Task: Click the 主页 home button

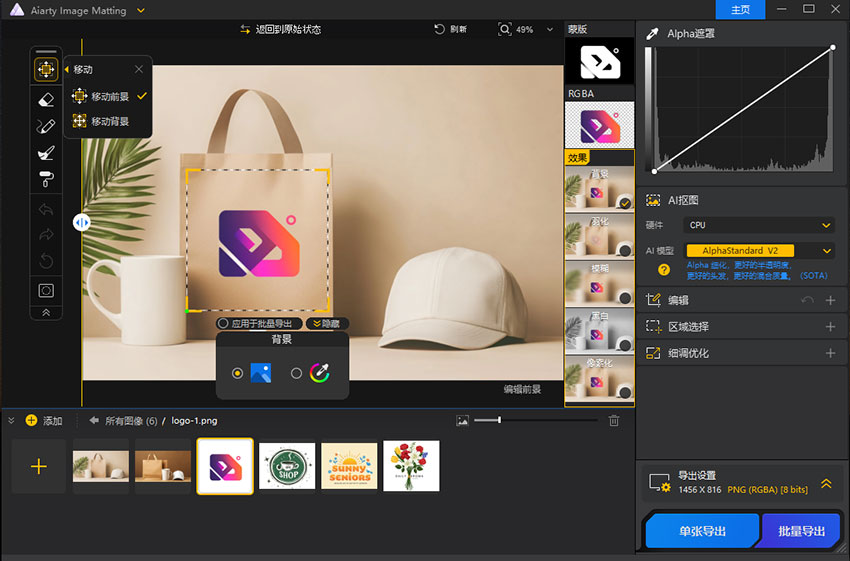Action: pyautogui.click(x=740, y=10)
